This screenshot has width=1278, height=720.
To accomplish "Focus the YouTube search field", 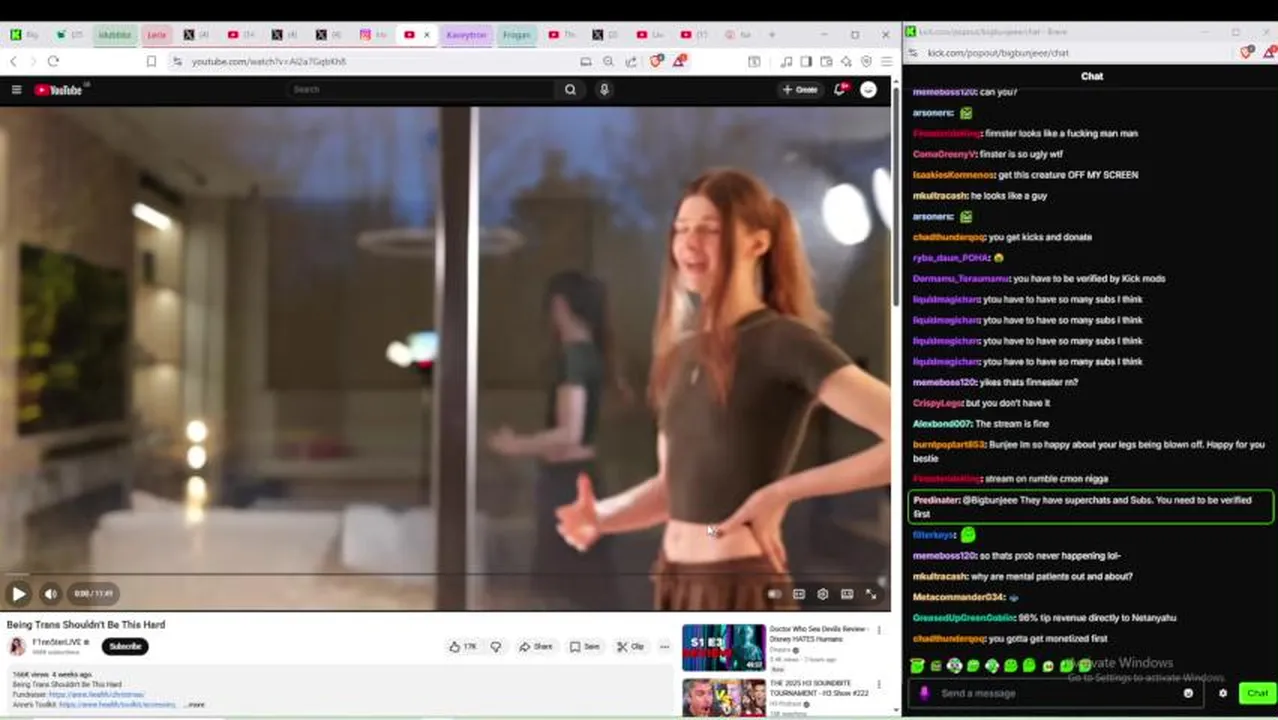I will (420, 90).
